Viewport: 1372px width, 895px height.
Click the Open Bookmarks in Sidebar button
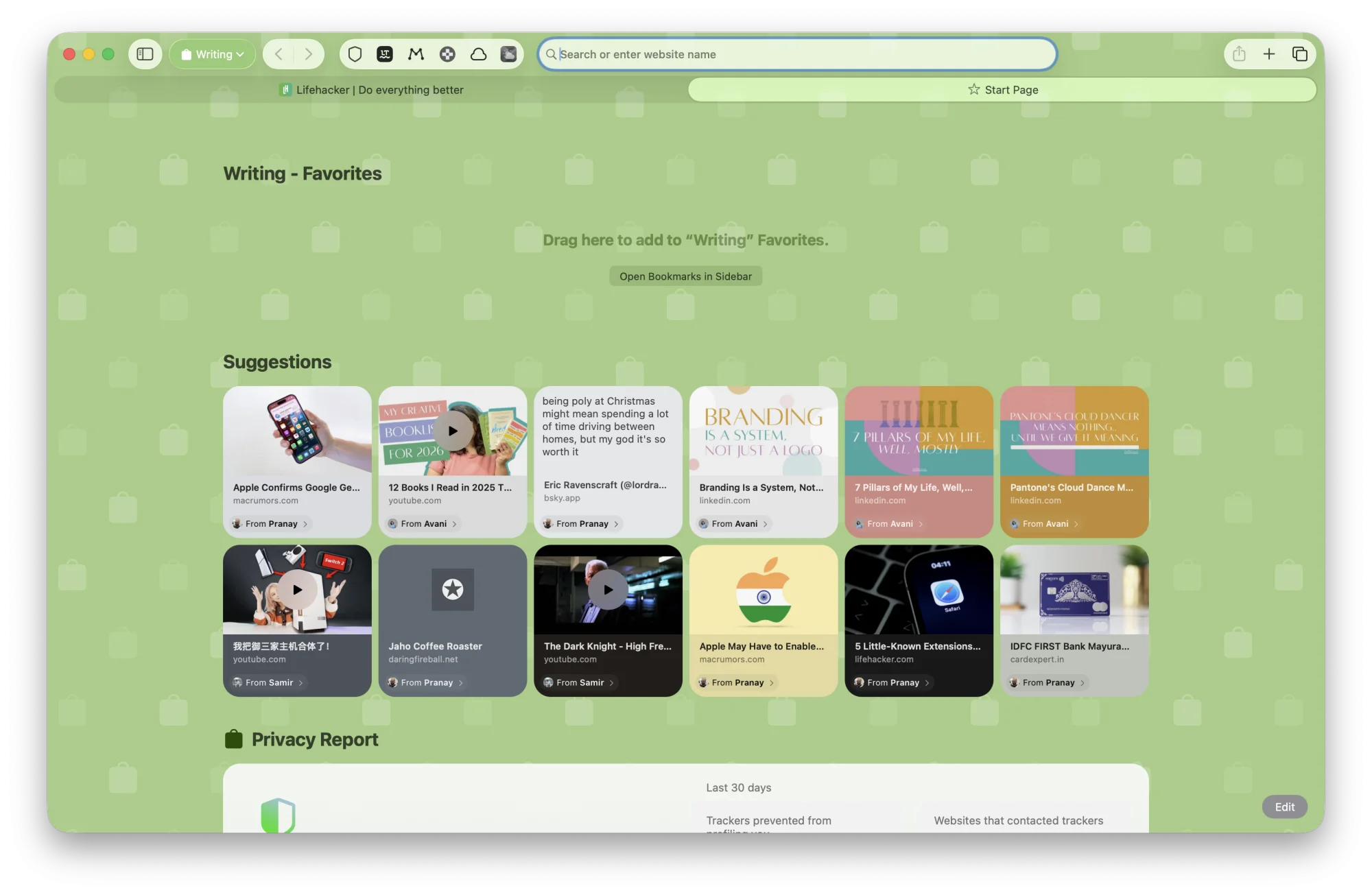[x=685, y=276]
